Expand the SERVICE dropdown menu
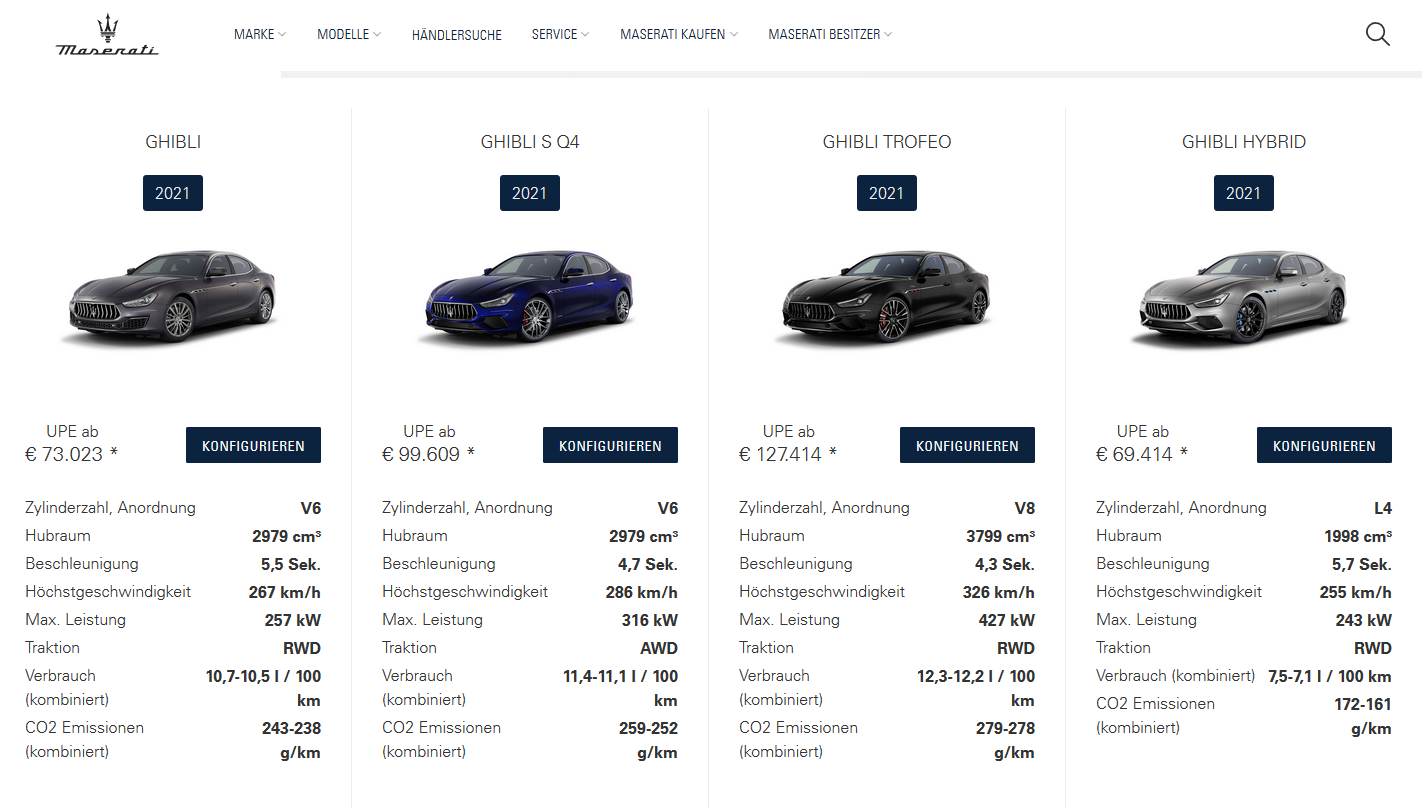 coord(560,34)
